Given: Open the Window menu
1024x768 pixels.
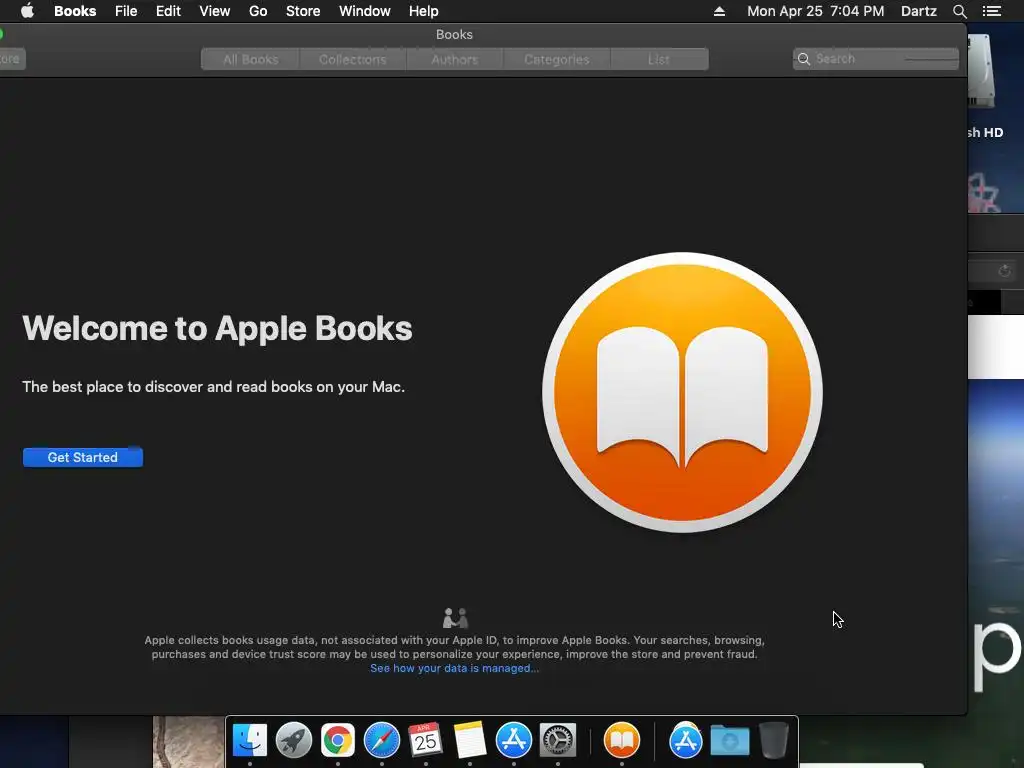Looking at the screenshot, I should tap(364, 11).
